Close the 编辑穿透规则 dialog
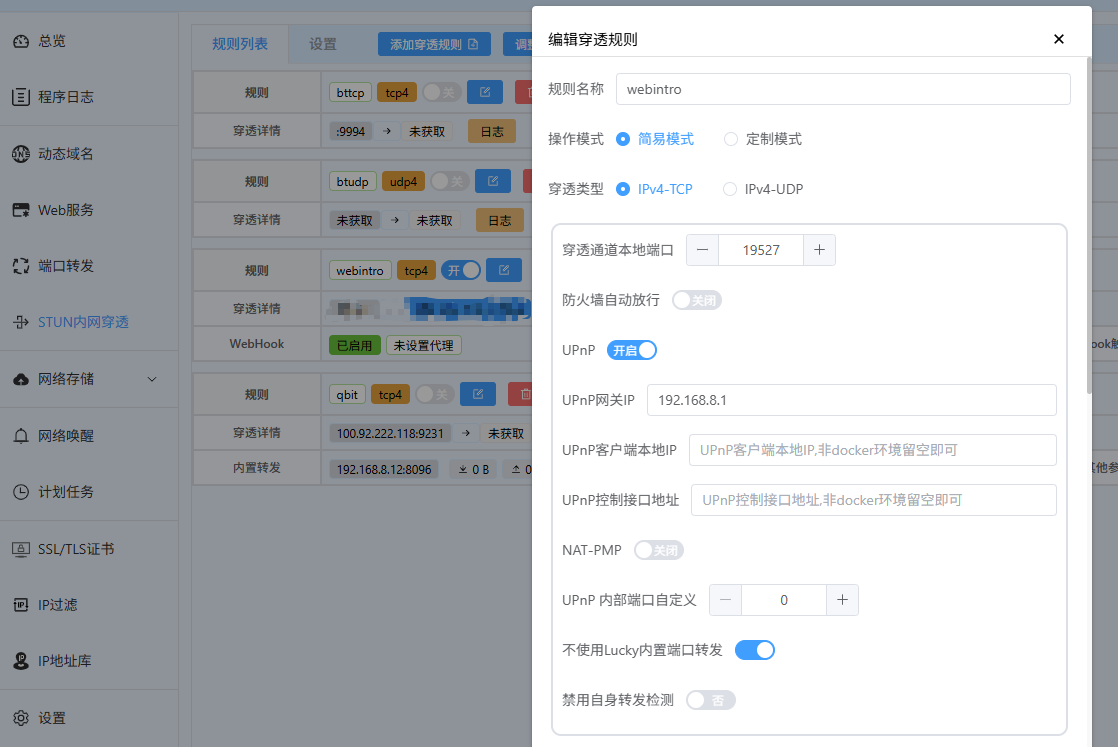Viewport: 1118px width, 747px height. point(1059,39)
